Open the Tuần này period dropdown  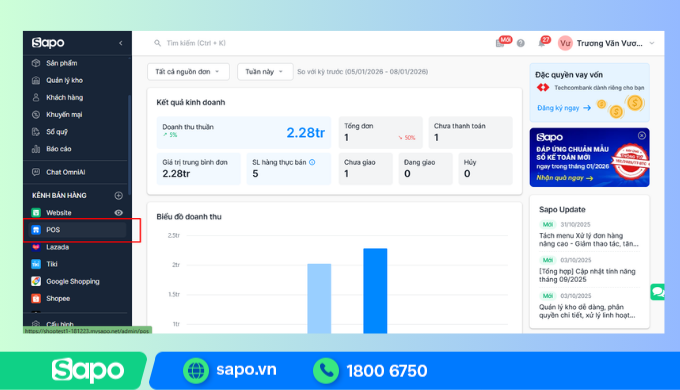(x=265, y=72)
